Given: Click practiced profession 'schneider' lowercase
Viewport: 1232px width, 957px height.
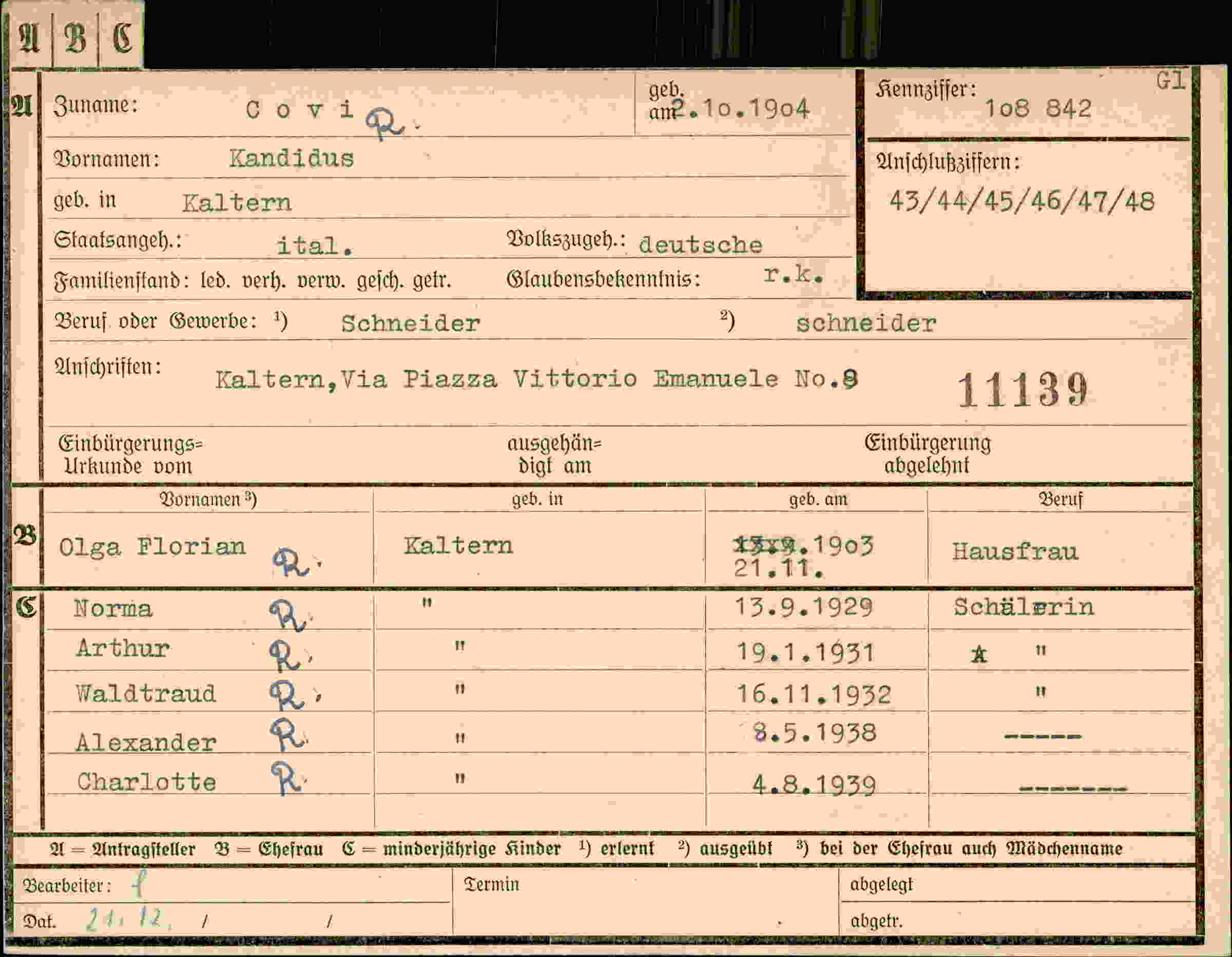Looking at the screenshot, I should [866, 323].
